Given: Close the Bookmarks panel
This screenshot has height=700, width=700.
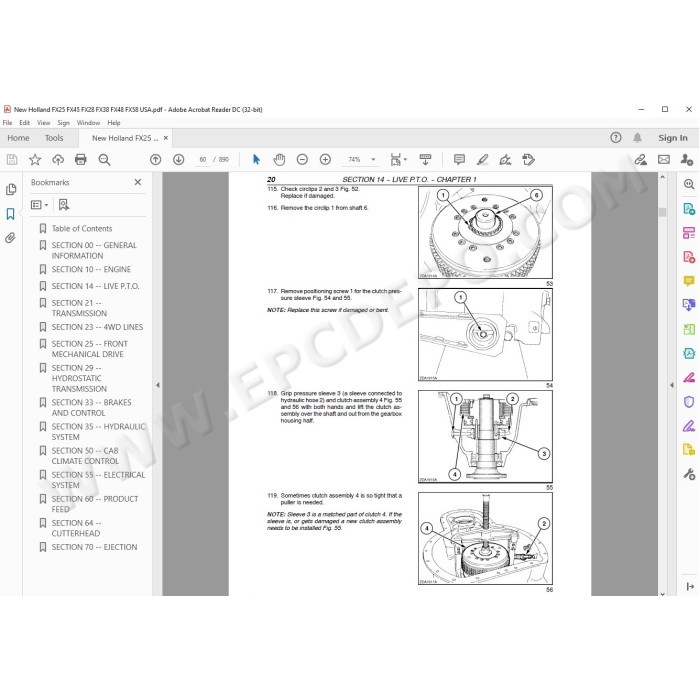Looking at the screenshot, I should click(138, 182).
